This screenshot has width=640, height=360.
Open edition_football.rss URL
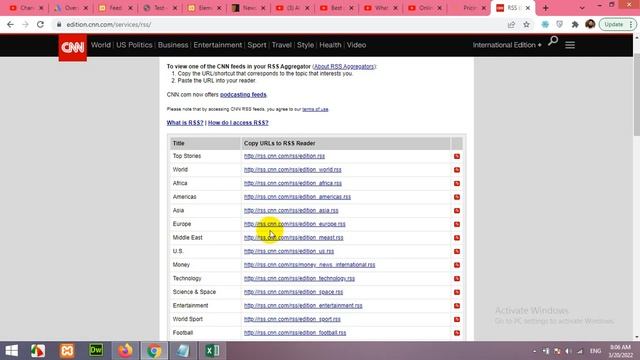(x=295, y=333)
